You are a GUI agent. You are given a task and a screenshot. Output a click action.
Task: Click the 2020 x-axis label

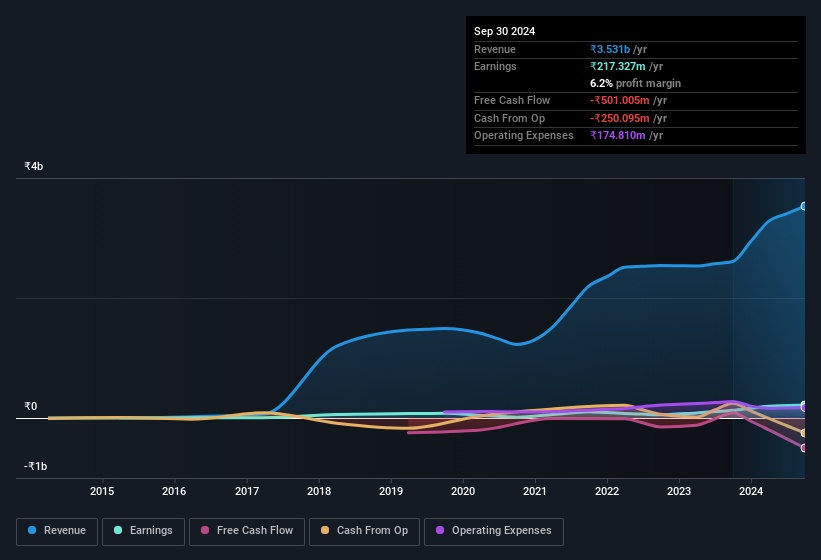click(x=463, y=491)
